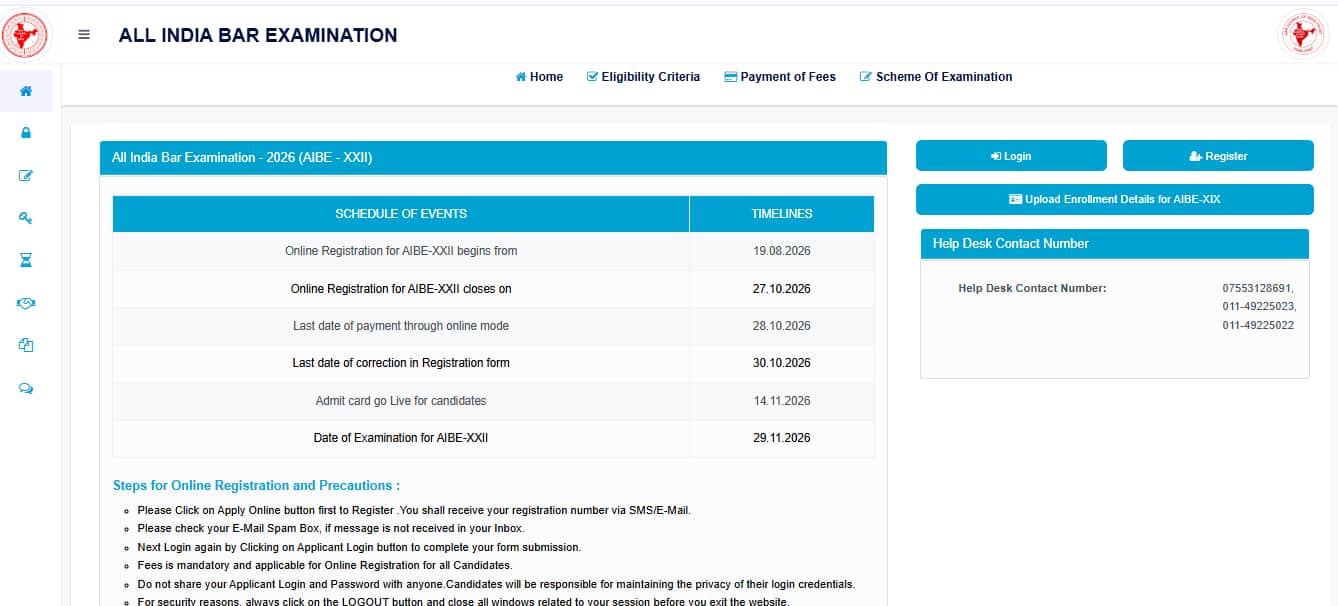
Task: Click the chat bubbles icon in sidebar
Action: point(26,388)
